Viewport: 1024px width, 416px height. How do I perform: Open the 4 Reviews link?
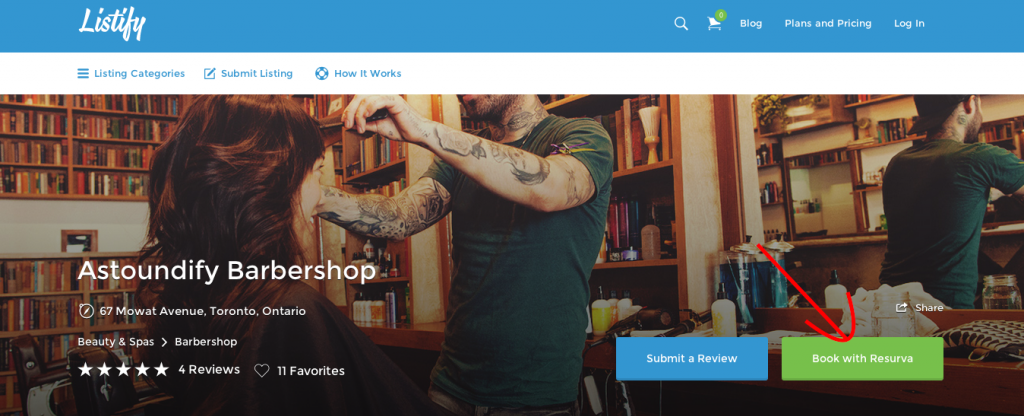point(209,370)
